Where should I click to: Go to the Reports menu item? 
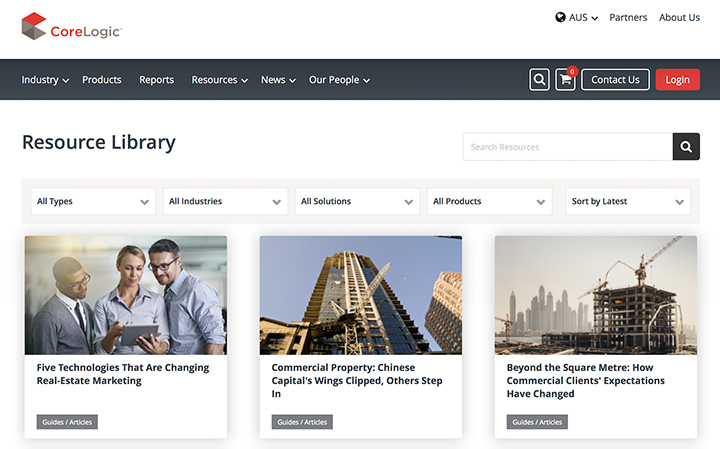(x=156, y=80)
